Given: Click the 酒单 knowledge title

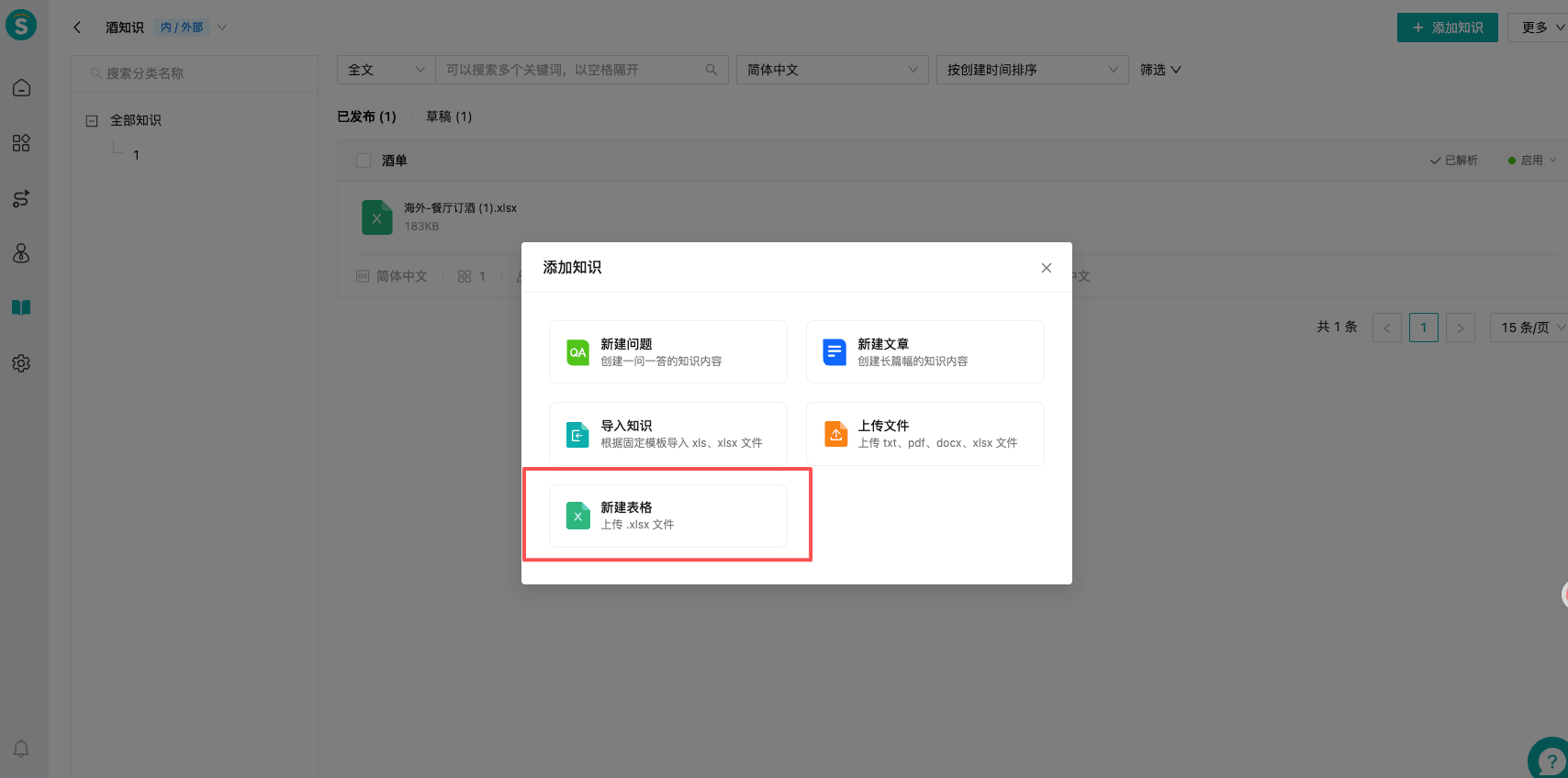Looking at the screenshot, I should coord(395,161).
